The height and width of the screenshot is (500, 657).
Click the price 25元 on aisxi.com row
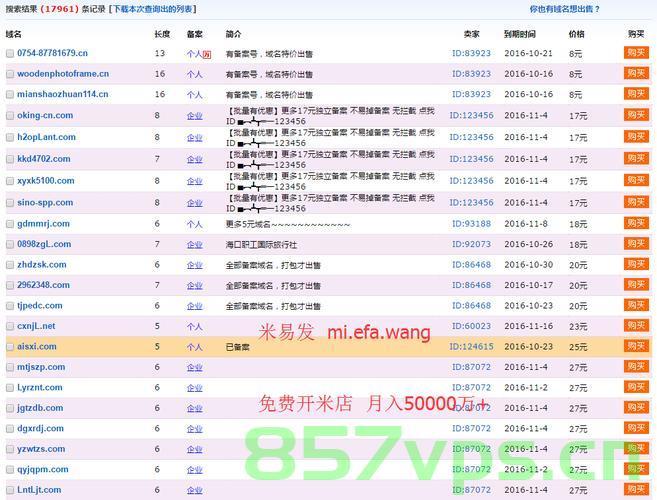coord(578,347)
